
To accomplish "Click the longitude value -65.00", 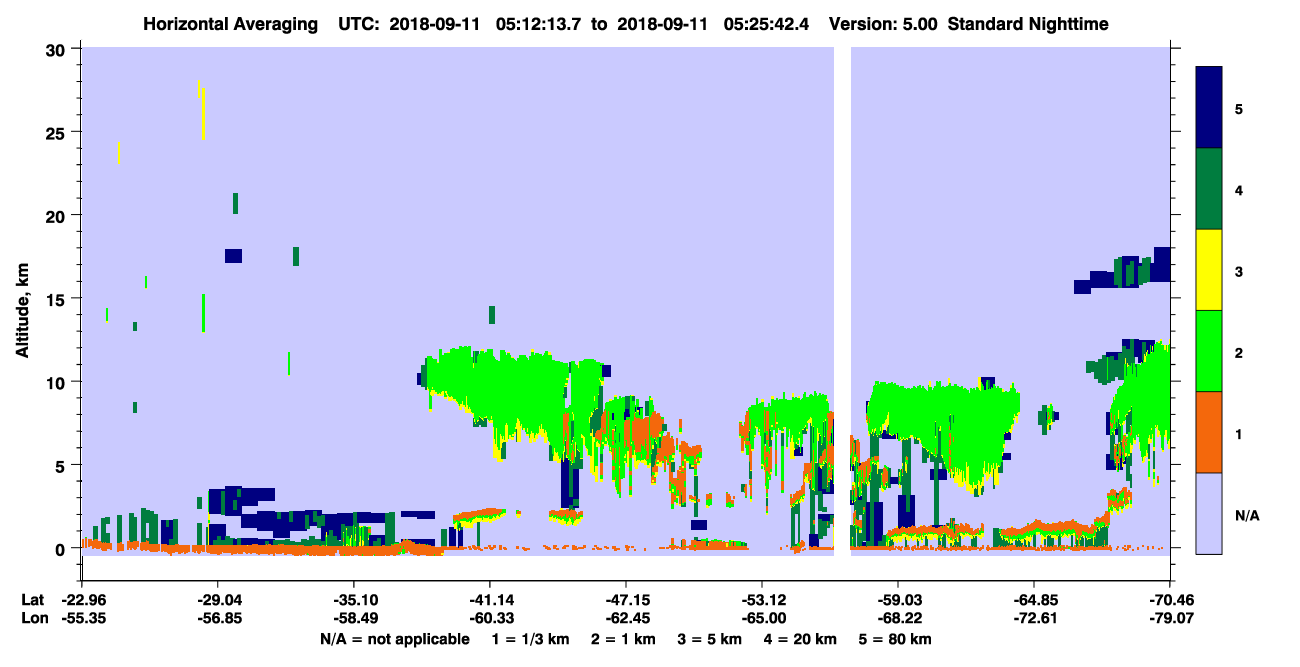I will tap(762, 618).
